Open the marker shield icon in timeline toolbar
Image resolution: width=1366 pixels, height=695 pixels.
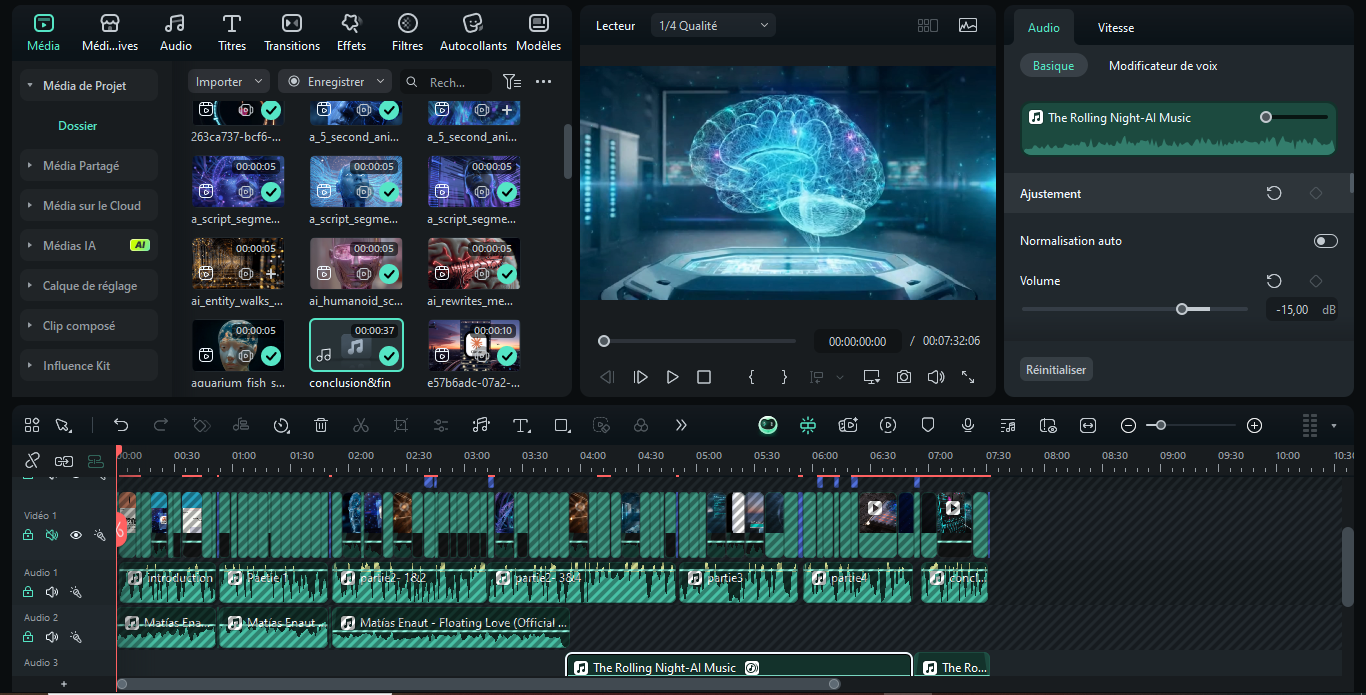click(x=927, y=425)
